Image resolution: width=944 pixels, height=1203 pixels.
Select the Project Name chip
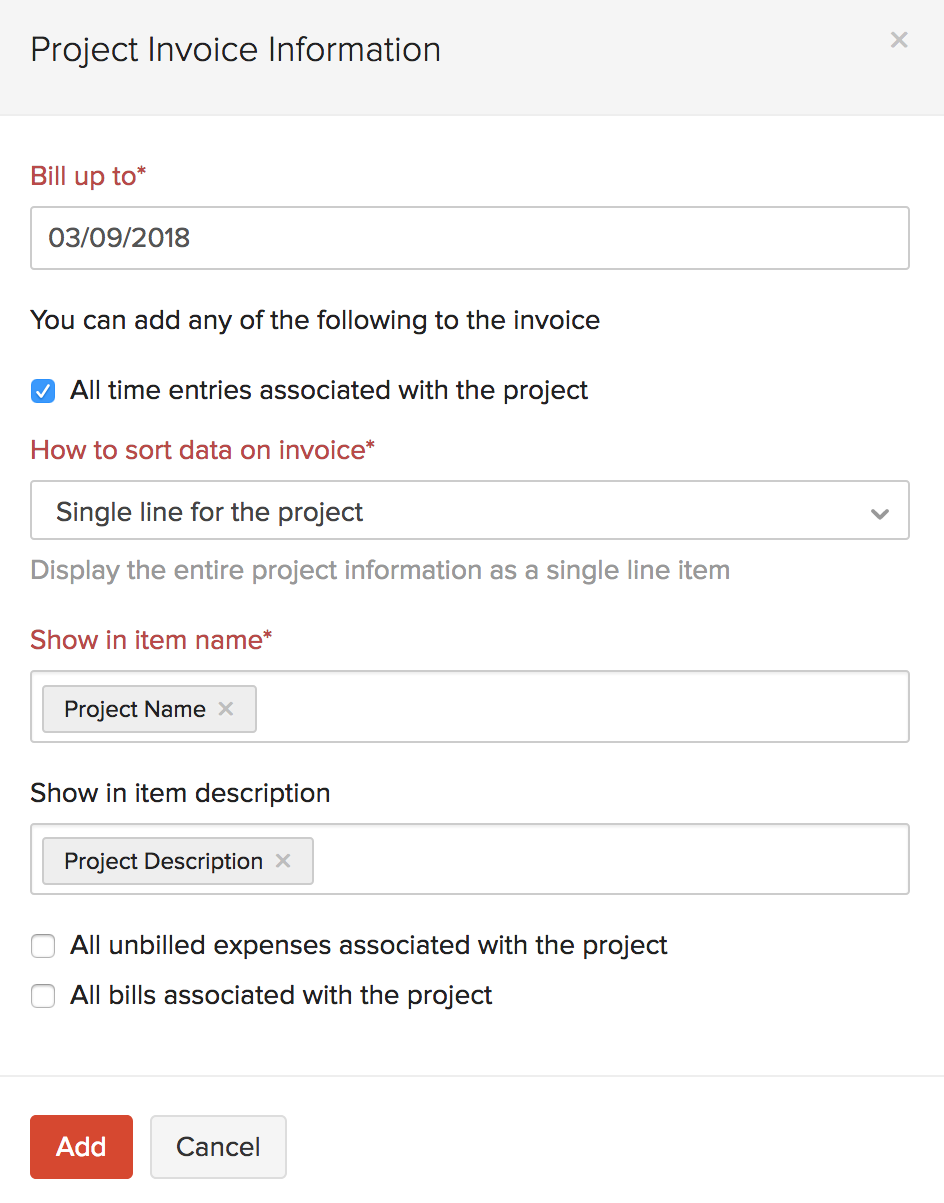(x=134, y=708)
